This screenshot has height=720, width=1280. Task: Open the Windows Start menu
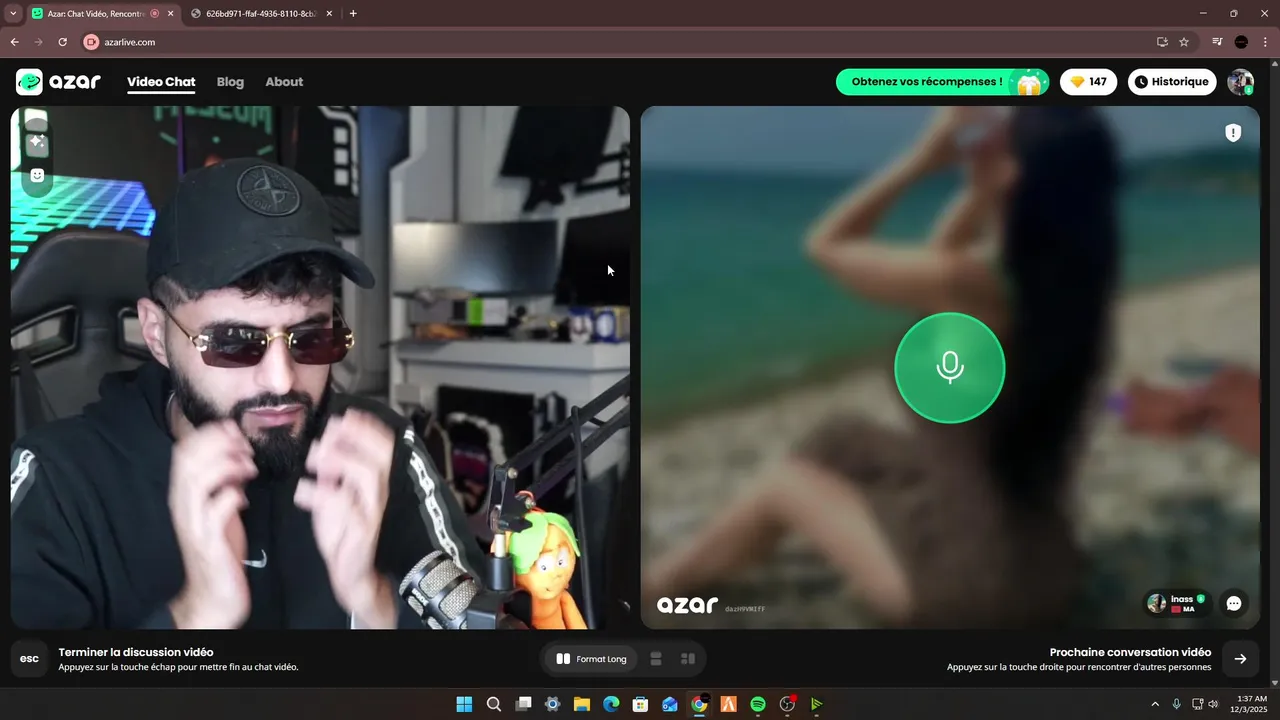pos(464,704)
